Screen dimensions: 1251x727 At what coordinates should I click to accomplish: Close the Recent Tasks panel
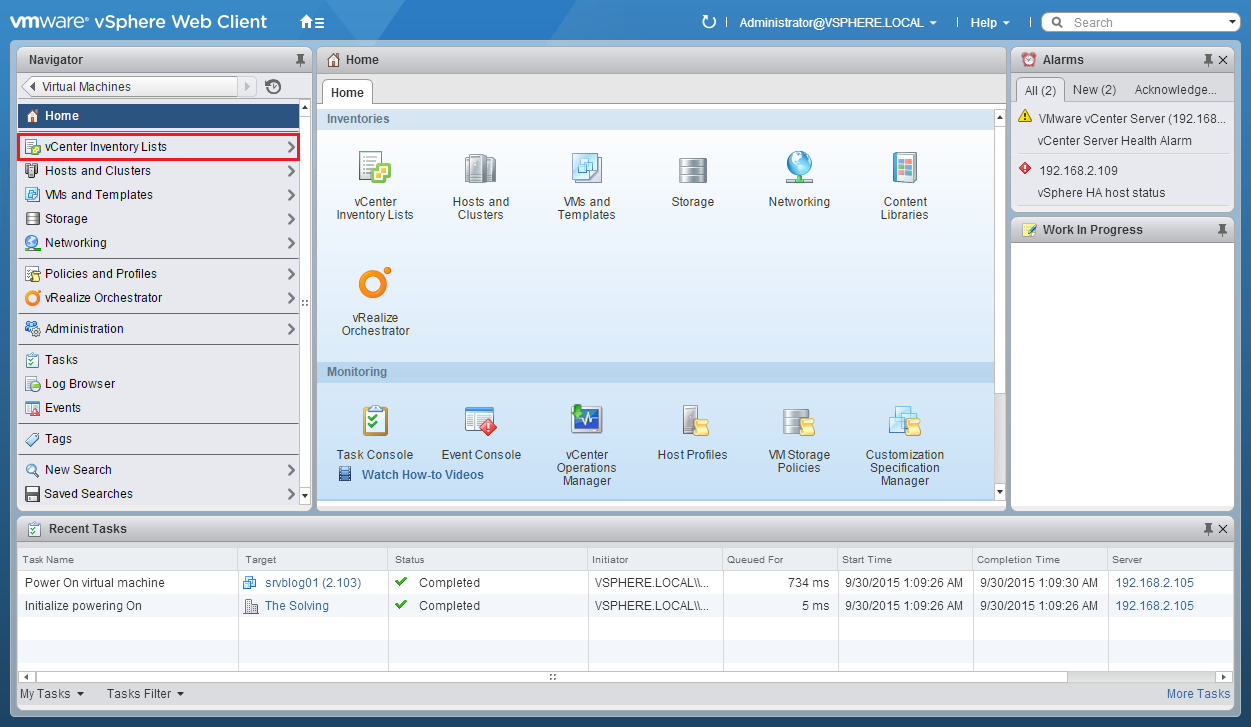tap(1223, 529)
